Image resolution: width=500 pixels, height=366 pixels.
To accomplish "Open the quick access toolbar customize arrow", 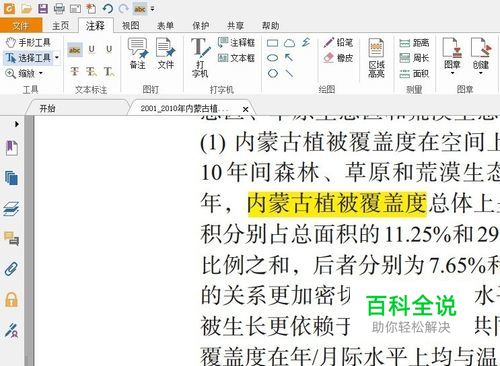I will [x=153, y=9].
